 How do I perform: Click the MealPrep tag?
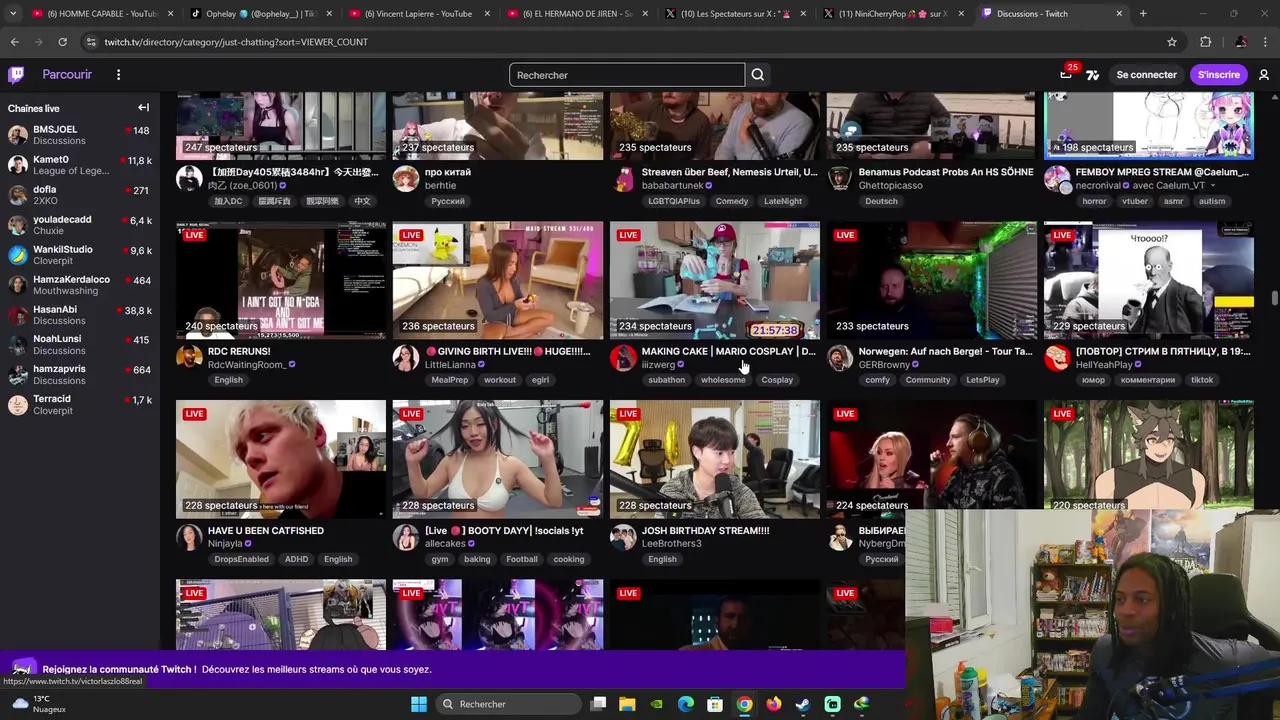click(449, 380)
